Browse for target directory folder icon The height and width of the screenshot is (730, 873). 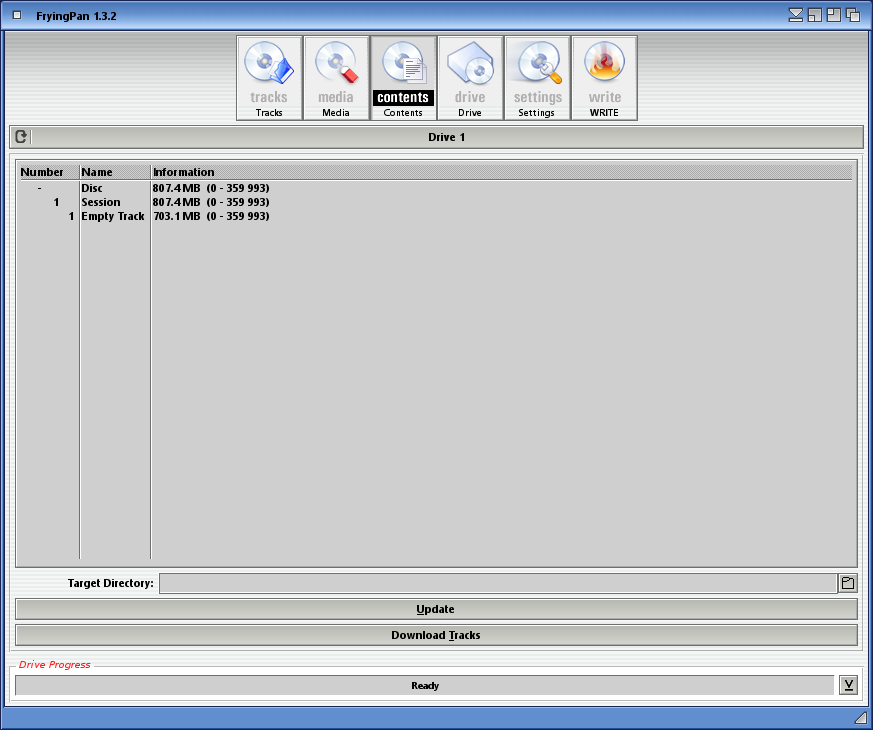[x=847, y=583]
